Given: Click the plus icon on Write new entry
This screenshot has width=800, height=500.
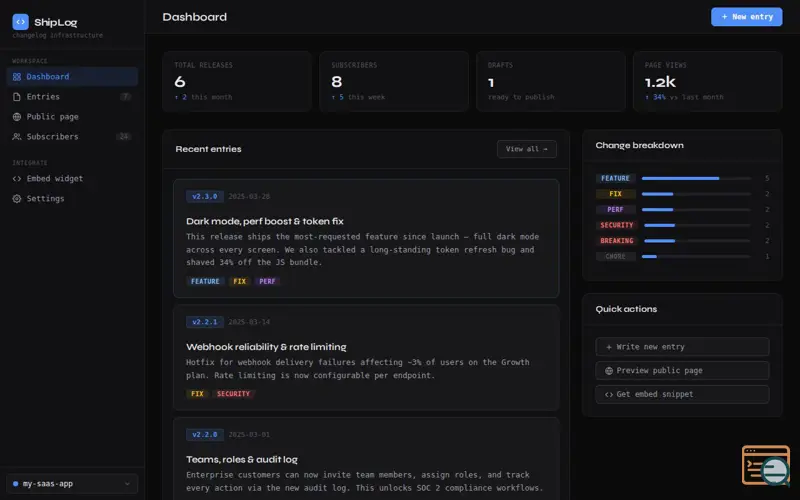Looking at the screenshot, I should coord(609,347).
